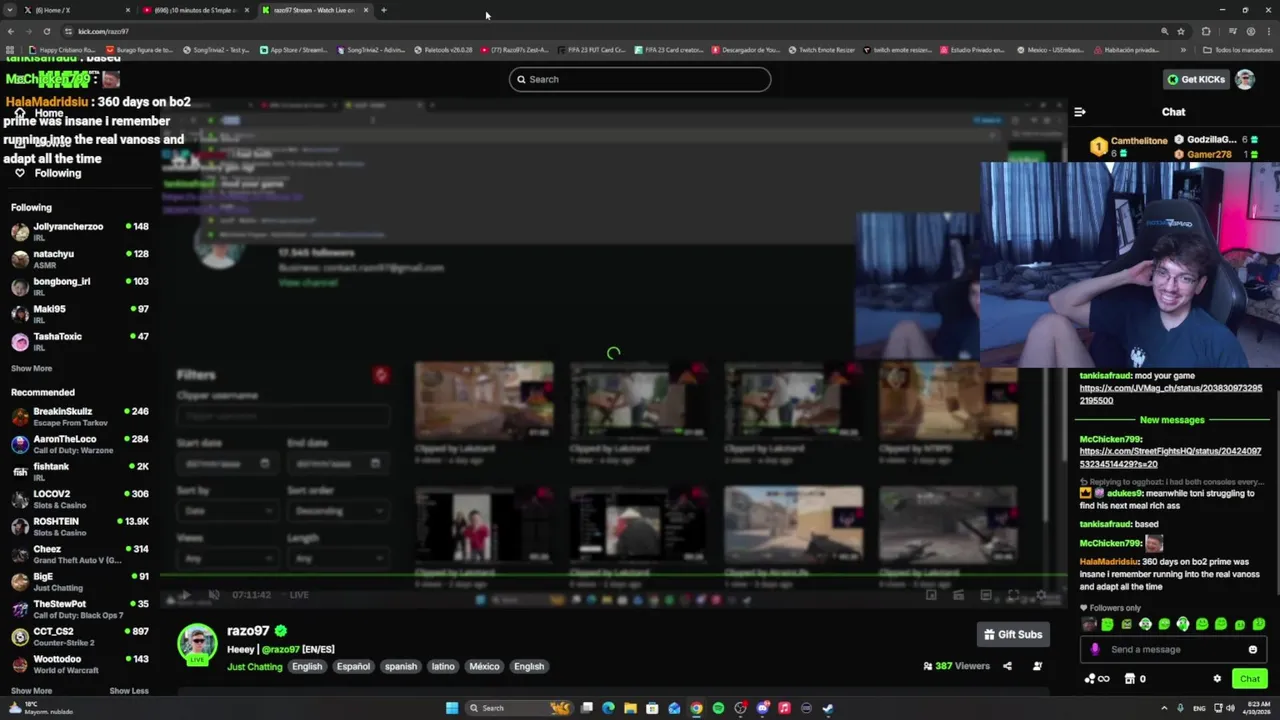Image resolution: width=1280 pixels, height=720 pixels.
Task: Click the play button on the video player
Action: (x=184, y=595)
